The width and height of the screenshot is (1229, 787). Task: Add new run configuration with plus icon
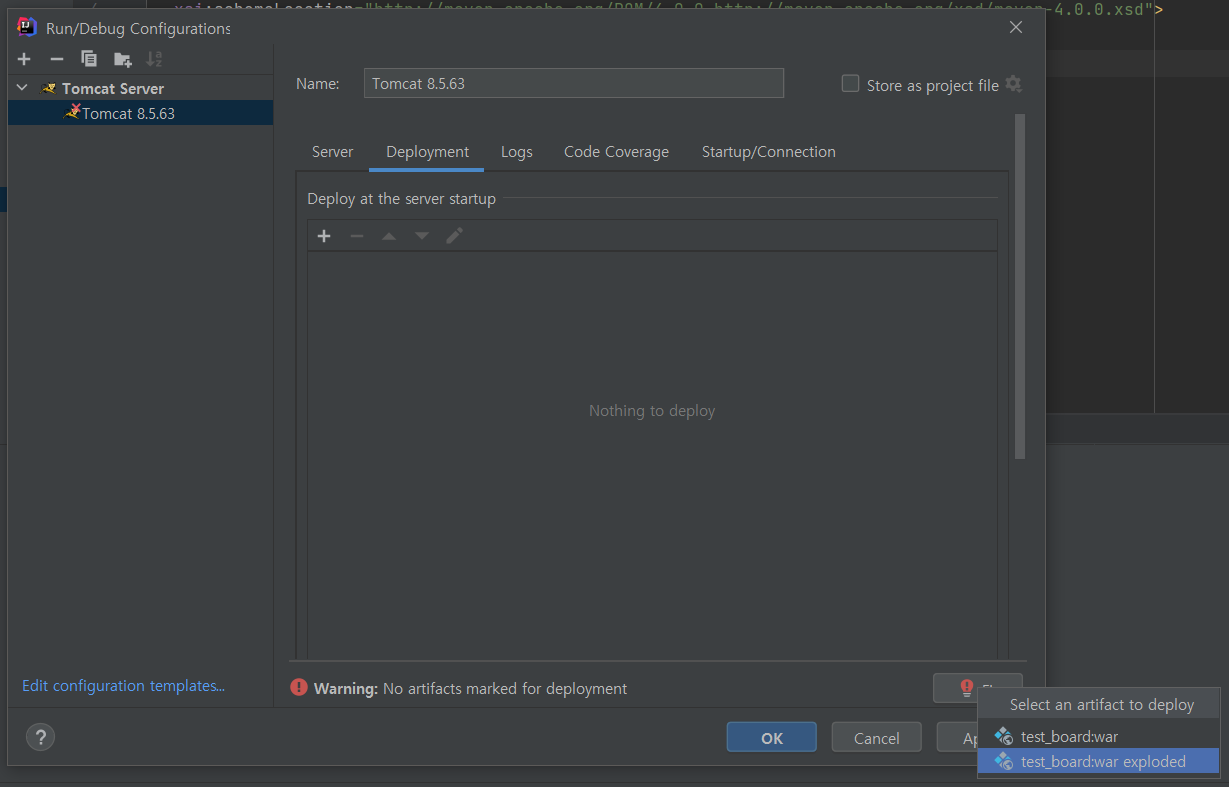tap(24, 59)
